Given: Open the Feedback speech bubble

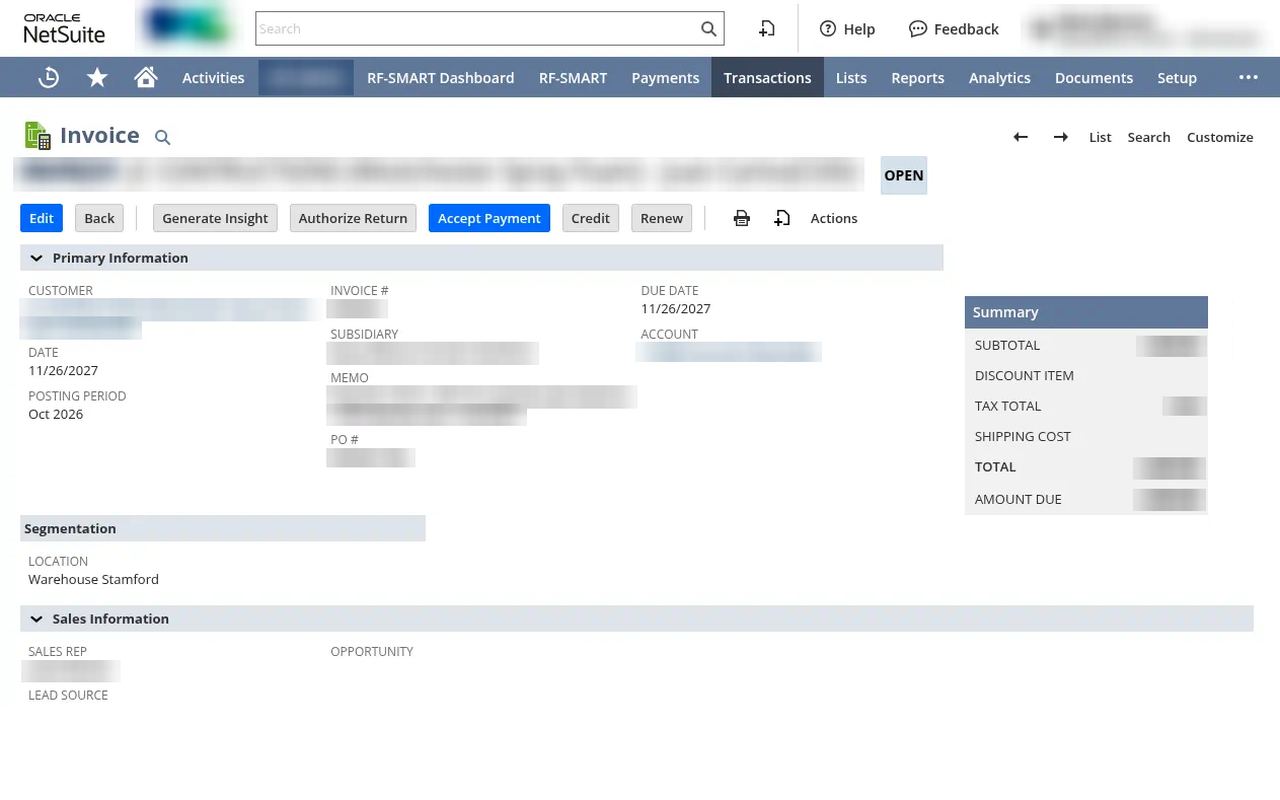Looking at the screenshot, I should (954, 29).
